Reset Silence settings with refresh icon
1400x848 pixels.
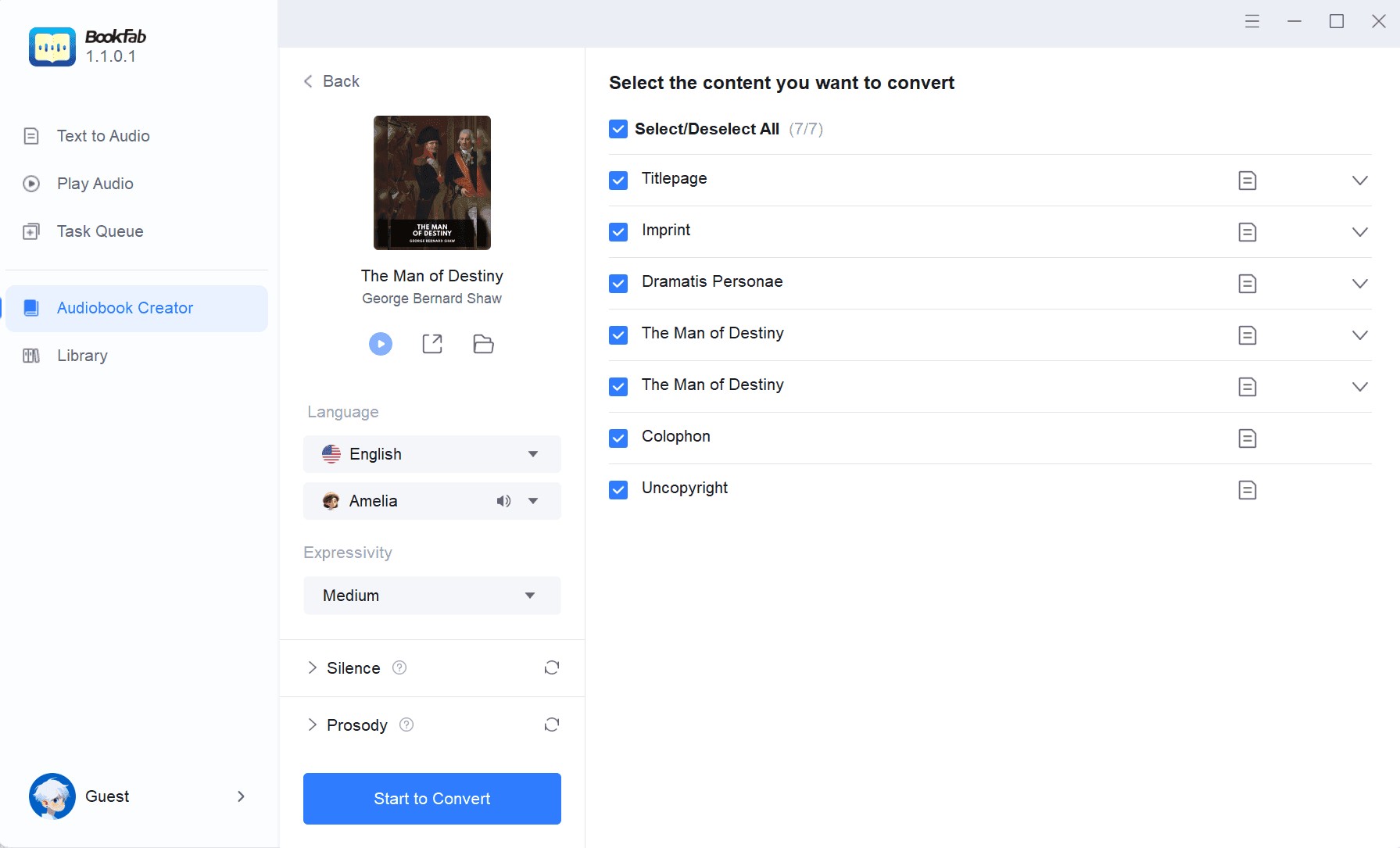pyautogui.click(x=551, y=667)
